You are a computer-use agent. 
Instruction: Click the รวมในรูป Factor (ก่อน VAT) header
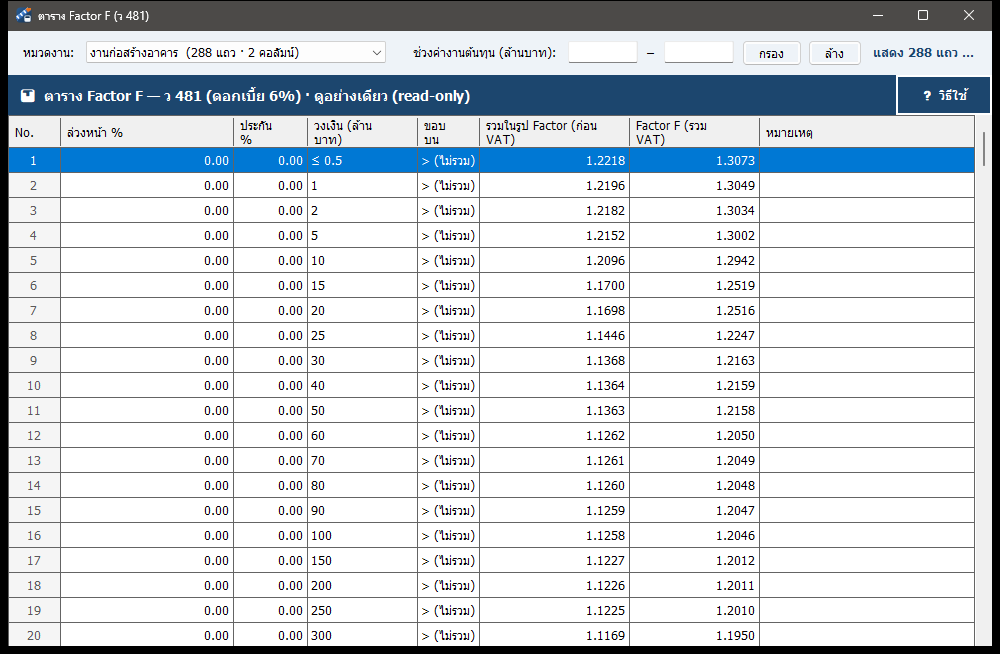(x=554, y=133)
